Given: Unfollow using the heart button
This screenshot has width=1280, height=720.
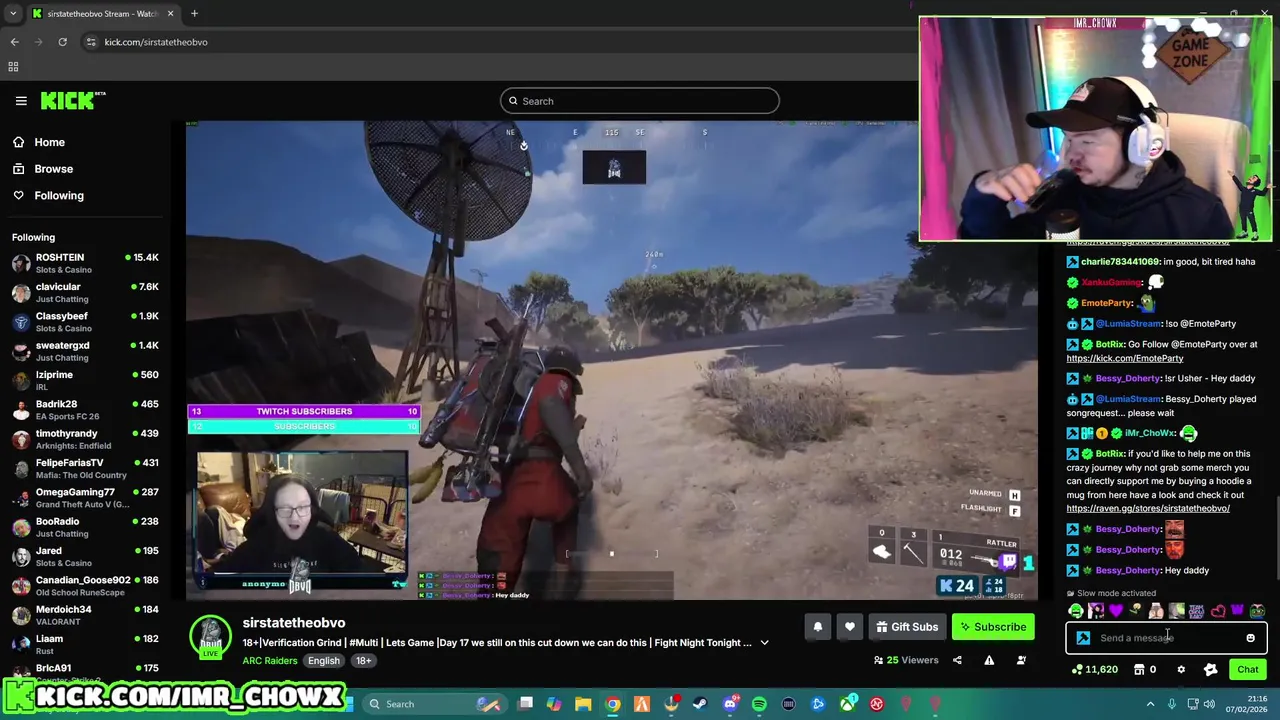Looking at the screenshot, I should coord(849,627).
